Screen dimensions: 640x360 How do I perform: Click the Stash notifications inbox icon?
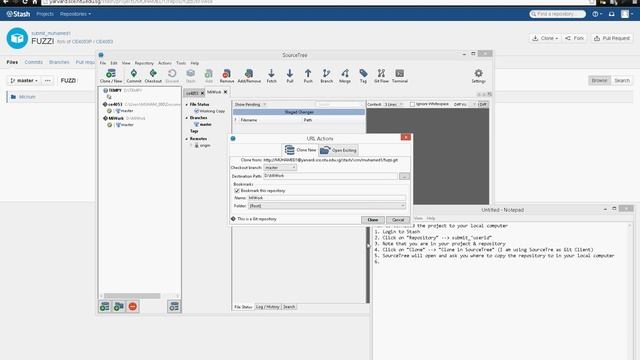pyautogui.click(x=611, y=14)
